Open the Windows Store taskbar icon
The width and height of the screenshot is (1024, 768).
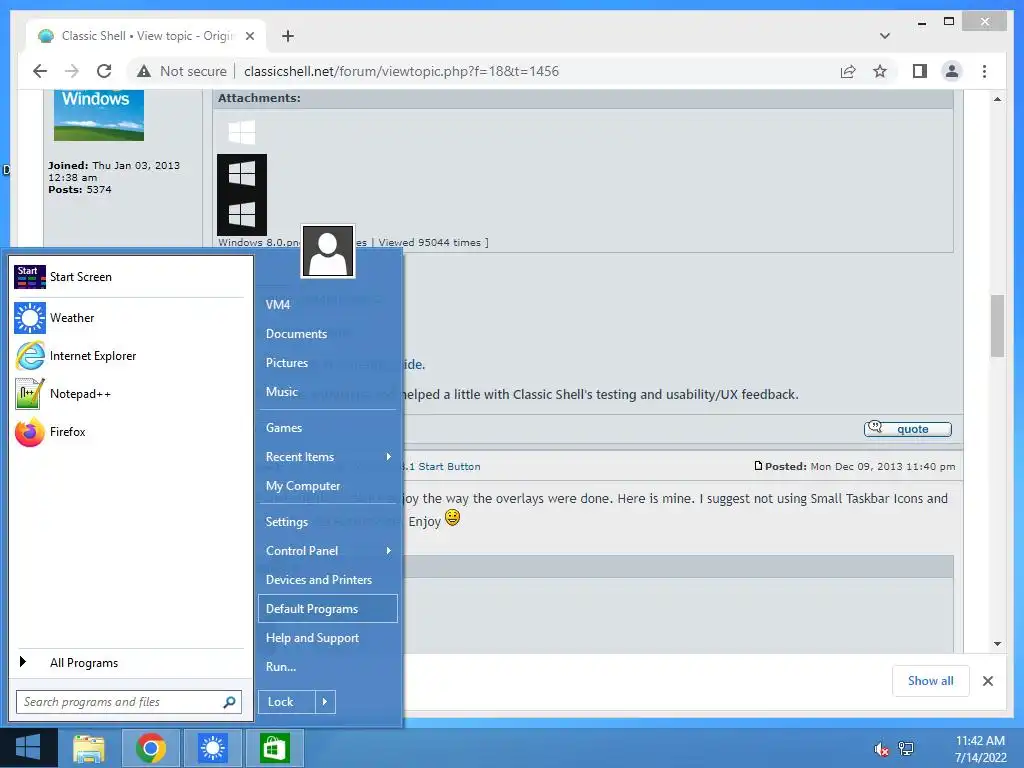(274, 748)
